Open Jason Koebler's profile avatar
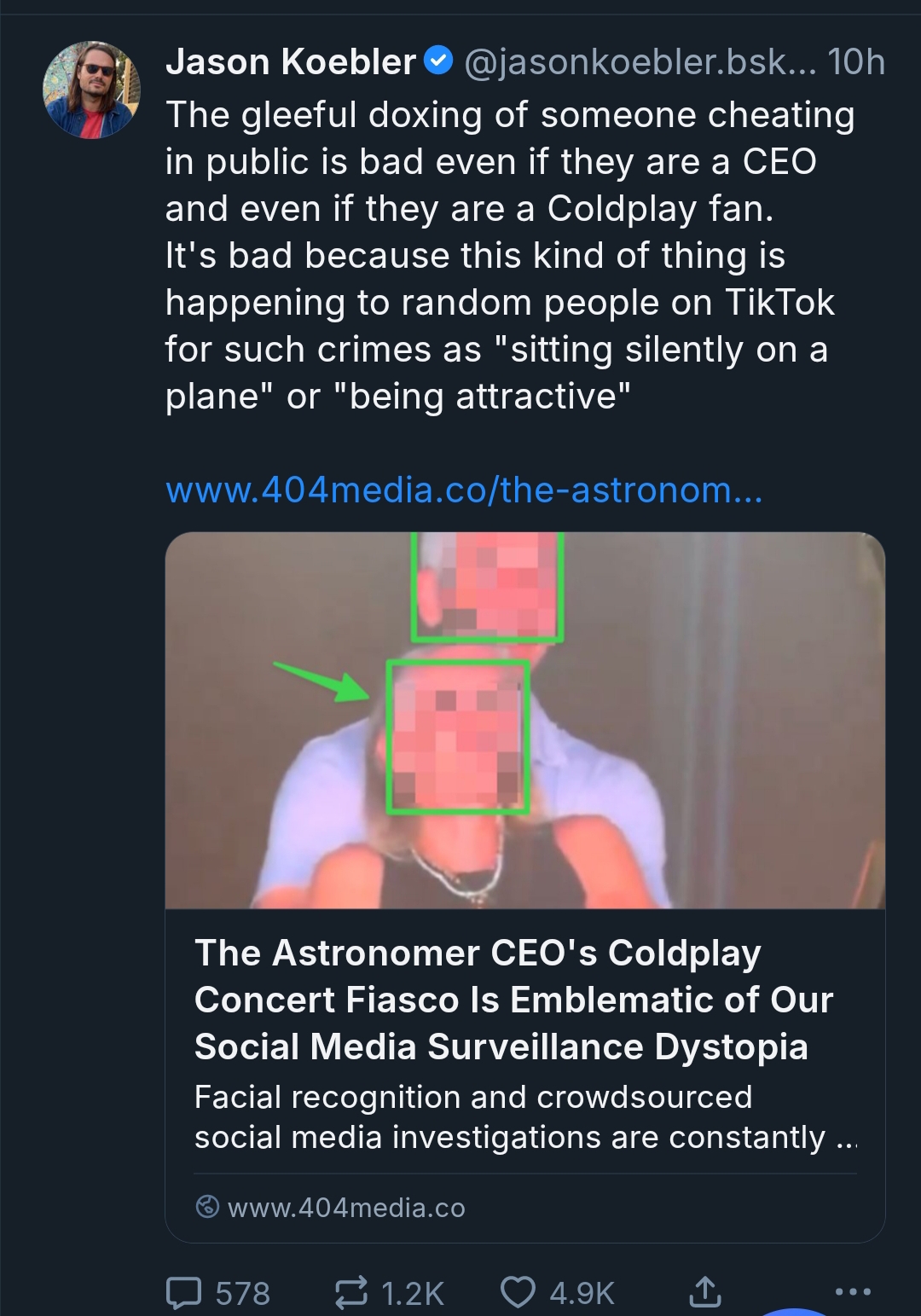This screenshot has width=921, height=1316. [91, 90]
